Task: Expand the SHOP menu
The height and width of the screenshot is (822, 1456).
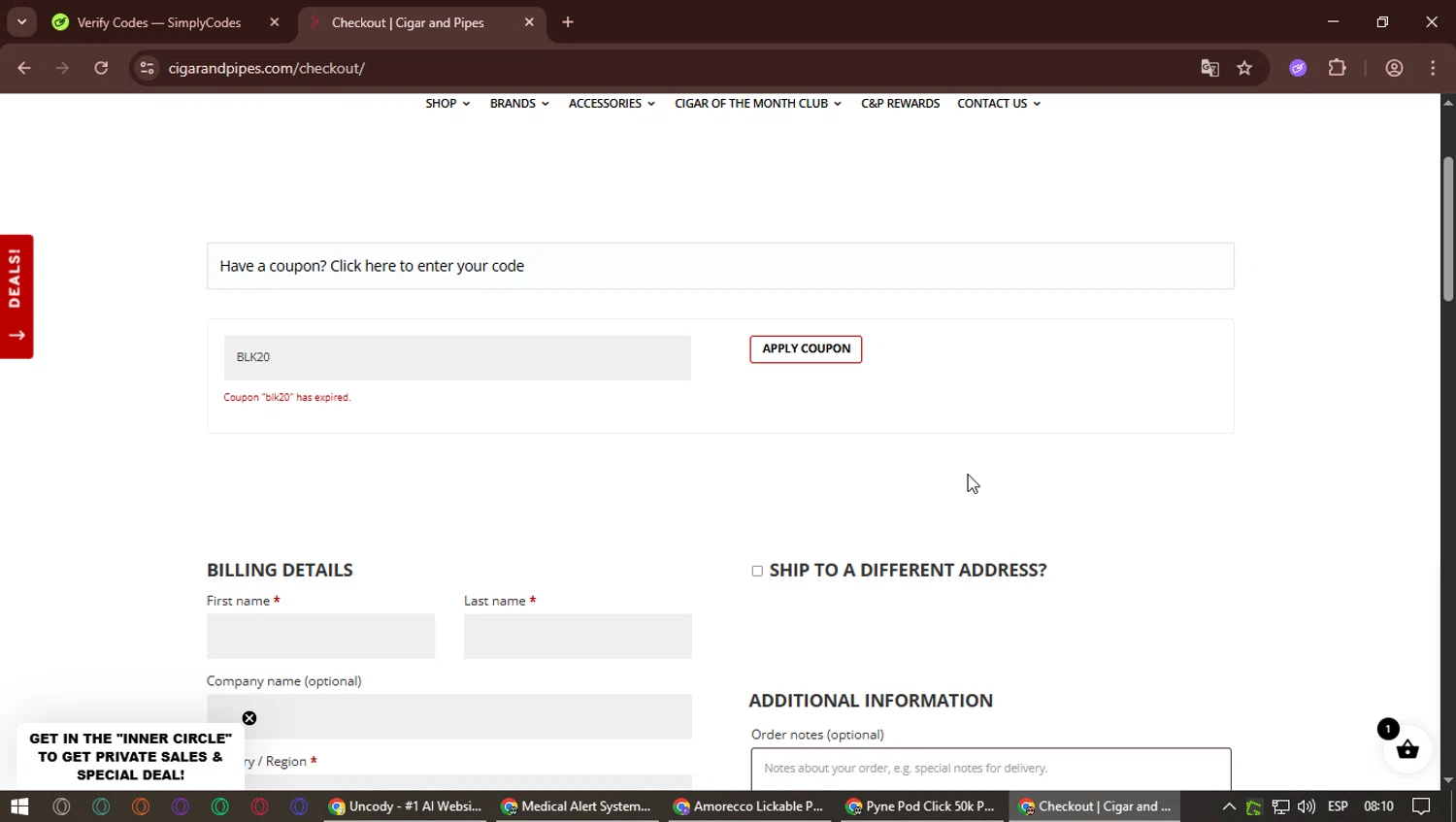Action: [447, 103]
